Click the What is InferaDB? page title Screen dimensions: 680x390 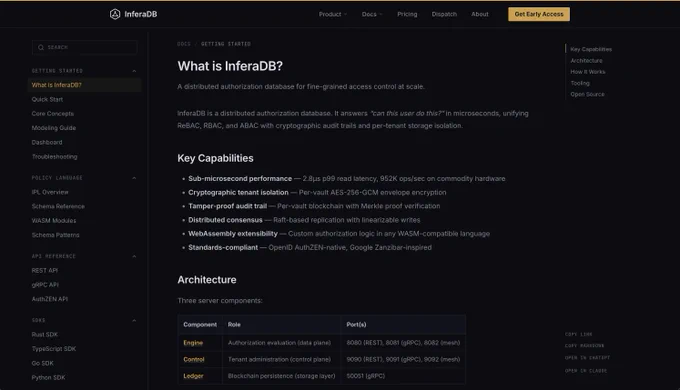[230, 66]
